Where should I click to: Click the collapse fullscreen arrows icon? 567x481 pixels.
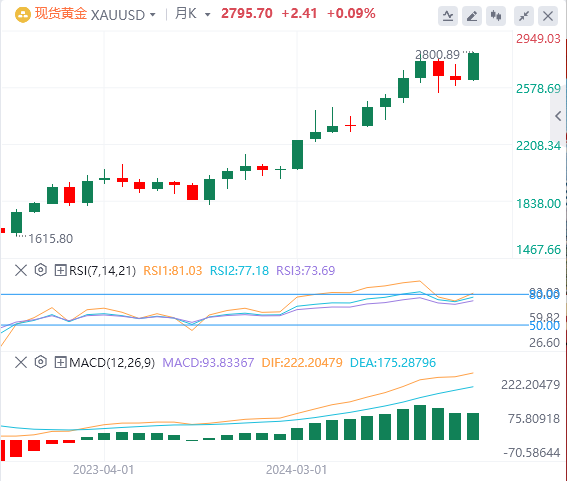[524, 16]
